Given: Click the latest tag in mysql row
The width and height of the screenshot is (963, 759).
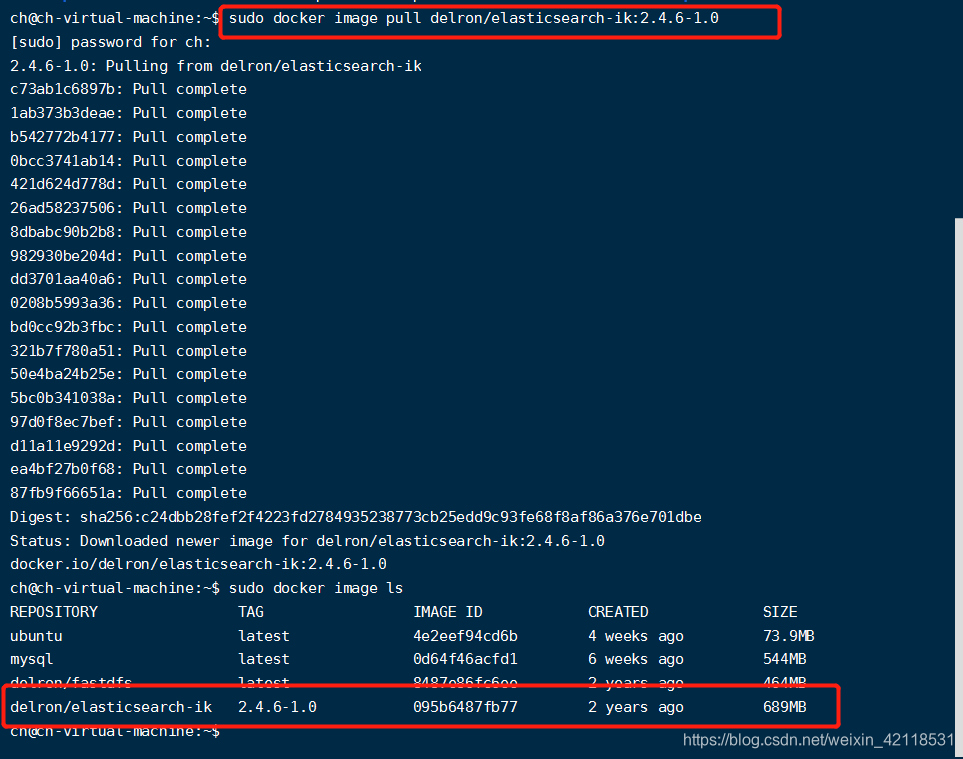Looking at the screenshot, I should [264, 660].
